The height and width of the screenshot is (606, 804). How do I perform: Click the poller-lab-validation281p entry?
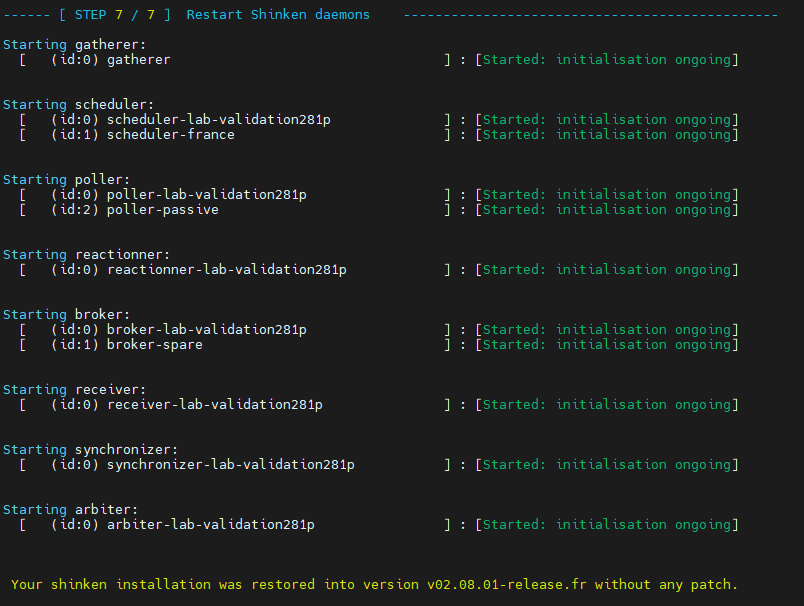click(x=206, y=195)
